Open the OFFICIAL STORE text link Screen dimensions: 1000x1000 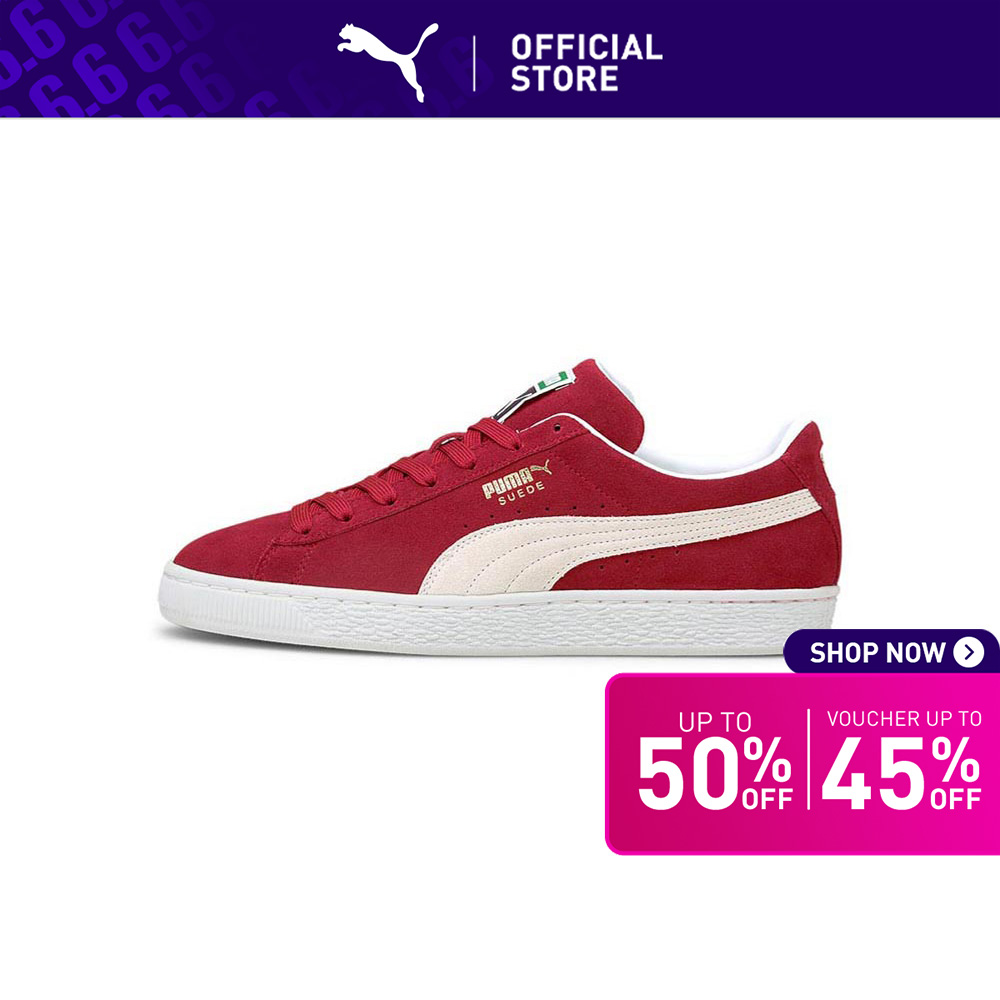[x=586, y=62]
